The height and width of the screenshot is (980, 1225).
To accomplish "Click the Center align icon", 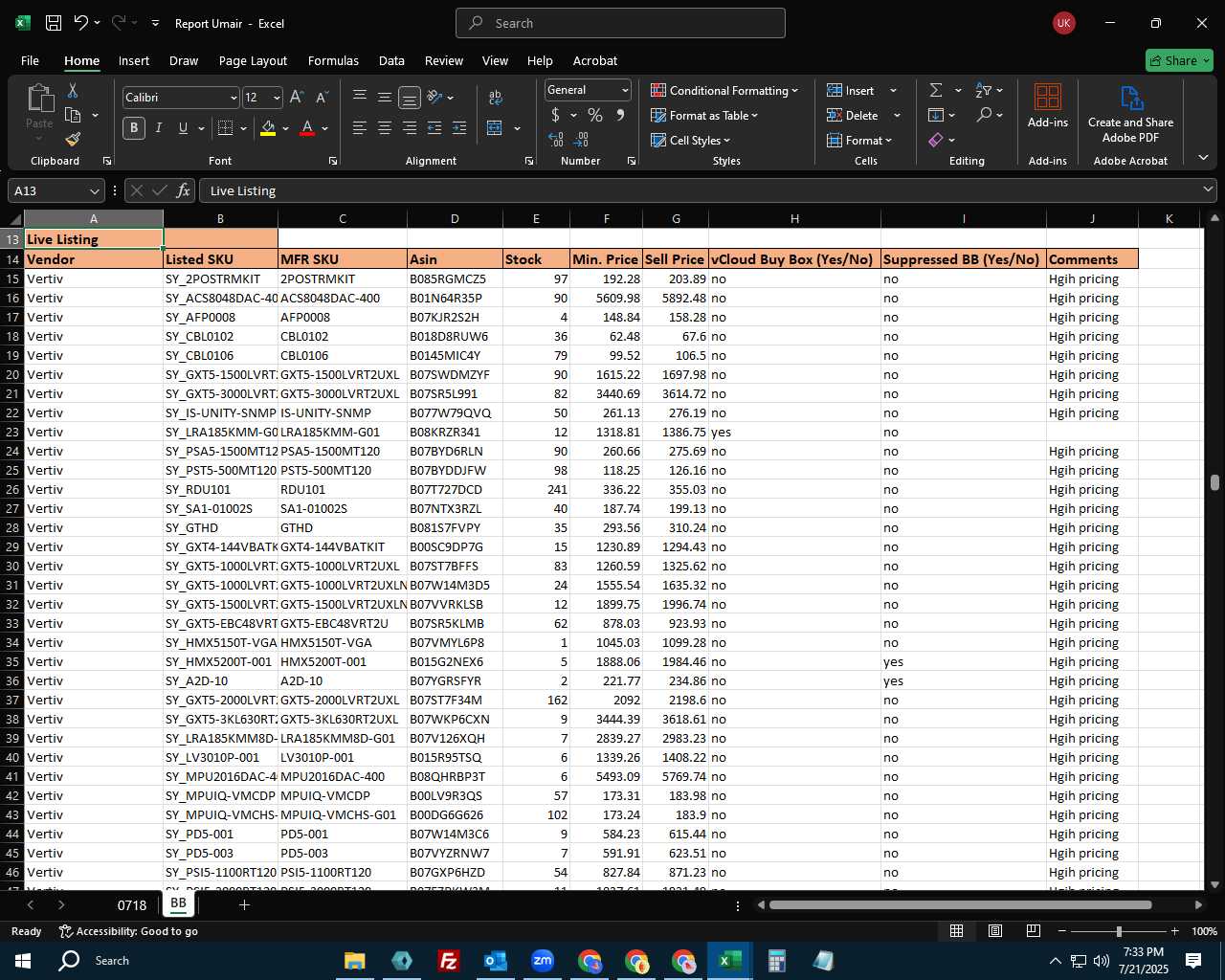I will (385, 128).
